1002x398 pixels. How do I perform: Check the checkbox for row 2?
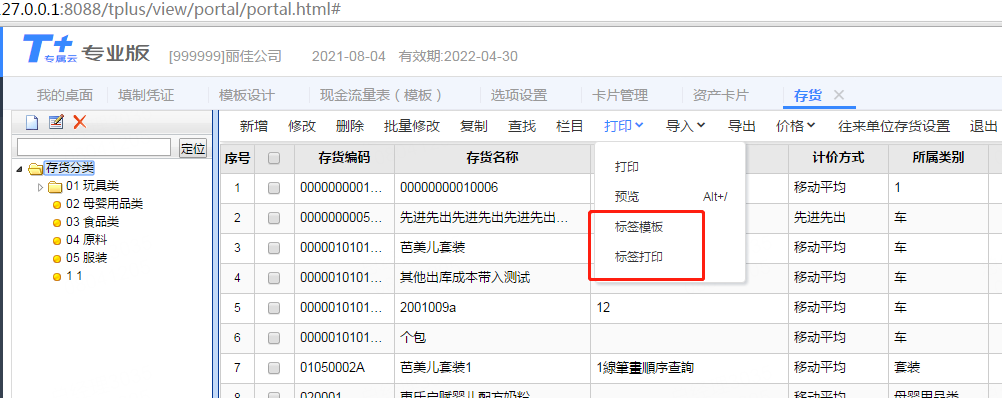274,218
